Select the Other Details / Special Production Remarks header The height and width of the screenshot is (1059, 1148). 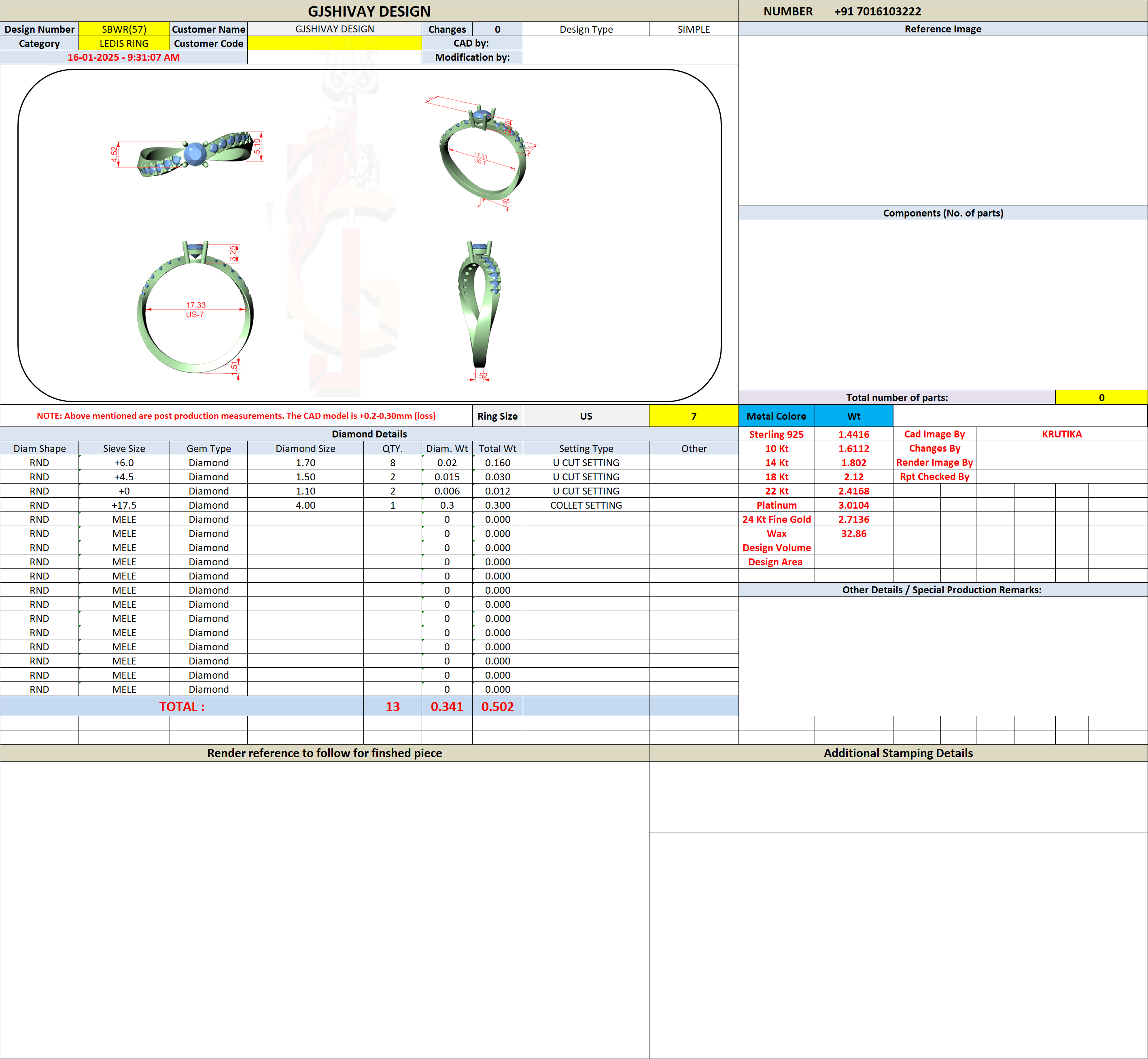tap(943, 590)
